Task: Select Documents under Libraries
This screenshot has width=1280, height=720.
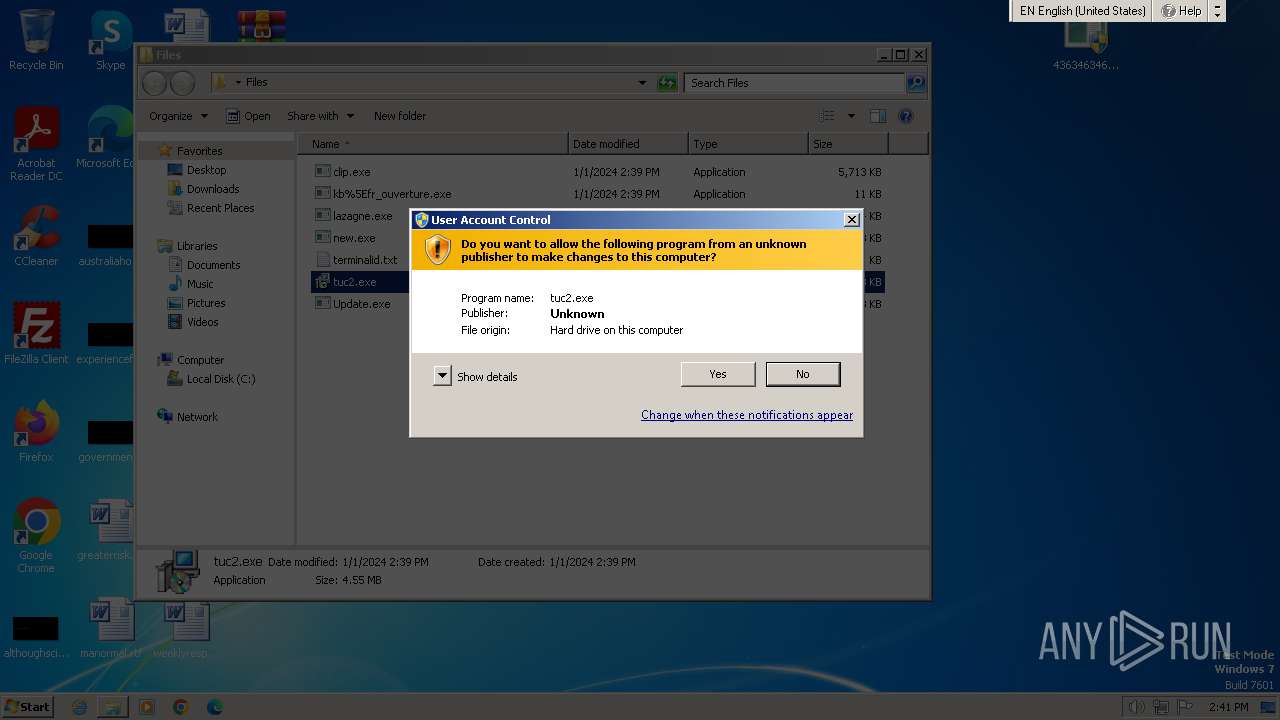Action: [x=213, y=265]
